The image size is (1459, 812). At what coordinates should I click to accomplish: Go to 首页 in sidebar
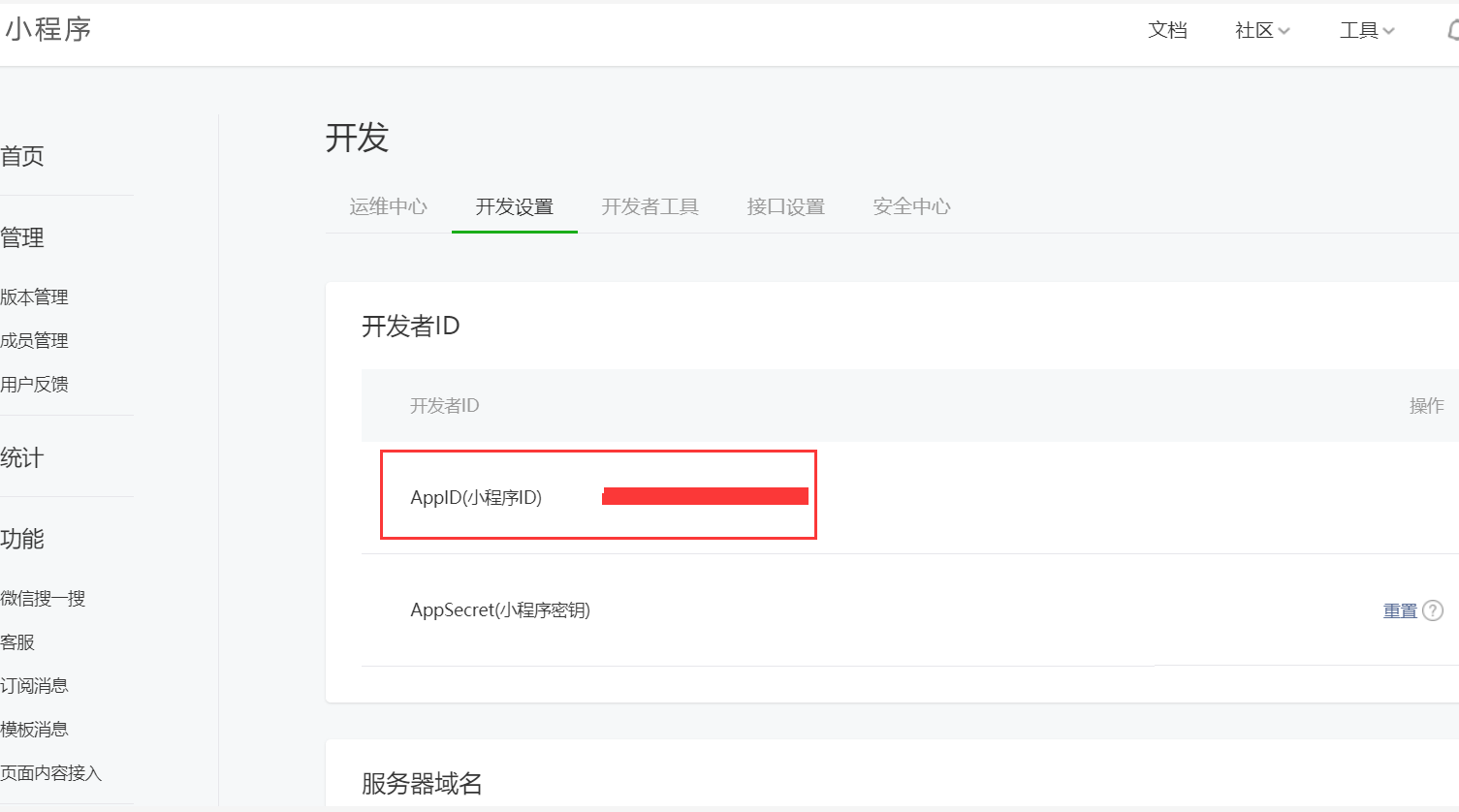coord(22,156)
